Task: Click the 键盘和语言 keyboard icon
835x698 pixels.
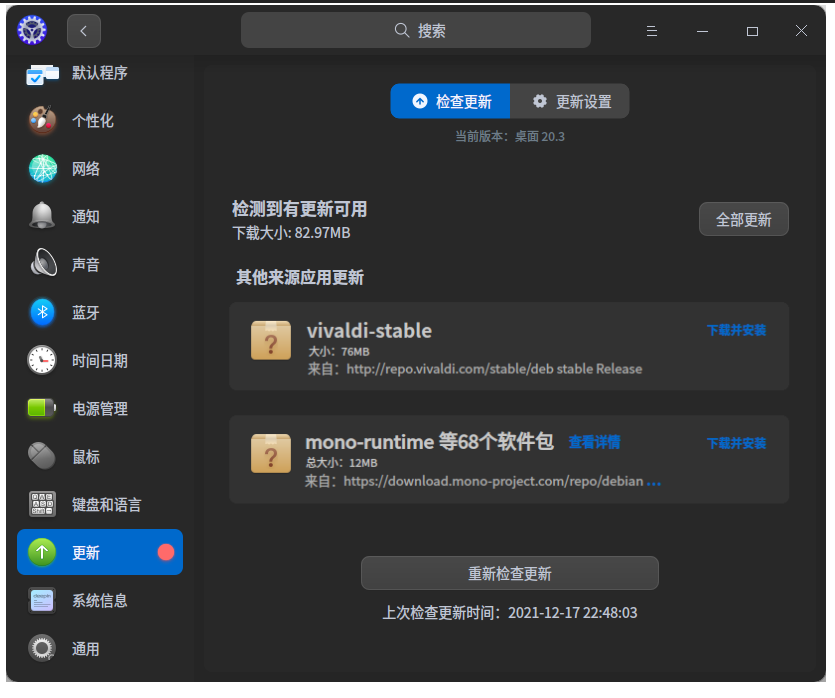Action: point(42,504)
